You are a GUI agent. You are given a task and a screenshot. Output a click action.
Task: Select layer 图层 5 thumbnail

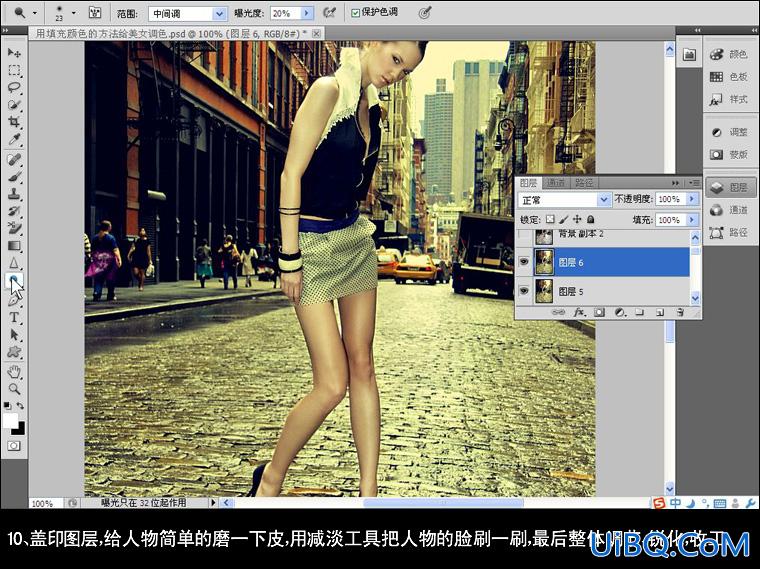tap(544, 291)
